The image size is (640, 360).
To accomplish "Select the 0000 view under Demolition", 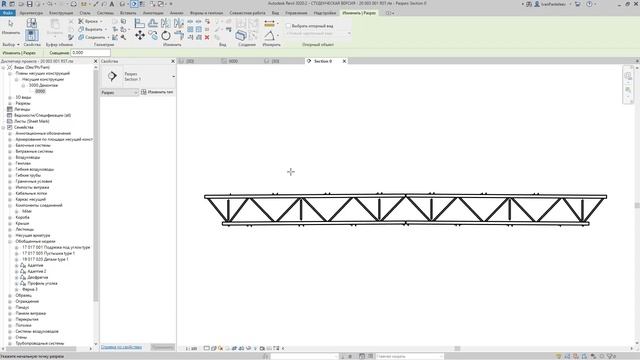I will coord(40,91).
